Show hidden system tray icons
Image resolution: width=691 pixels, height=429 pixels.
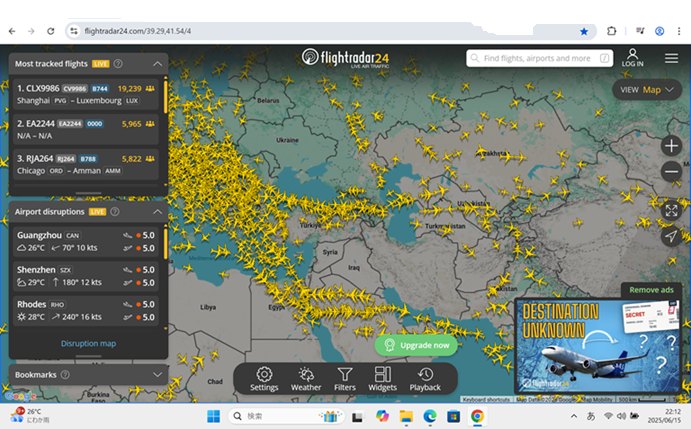574,416
